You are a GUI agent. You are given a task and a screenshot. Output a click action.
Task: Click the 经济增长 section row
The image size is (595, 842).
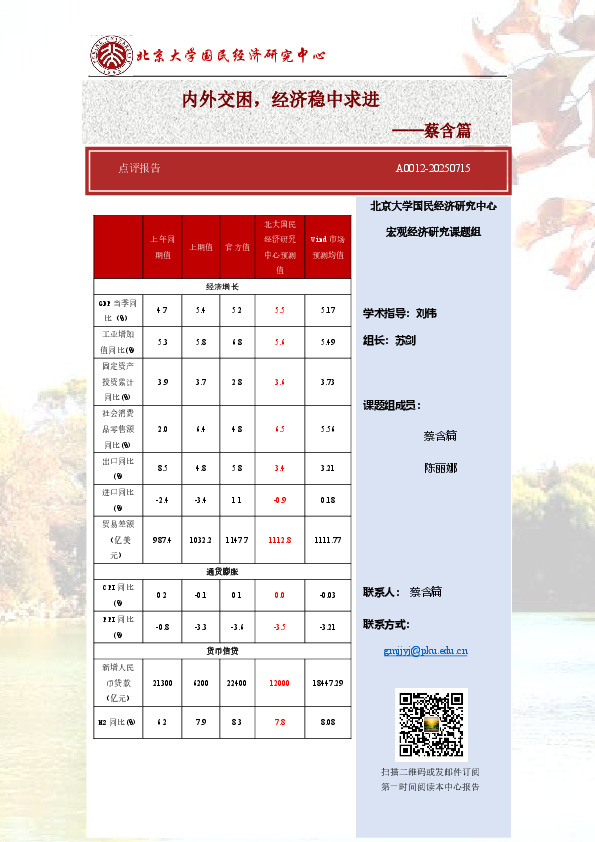[222, 287]
